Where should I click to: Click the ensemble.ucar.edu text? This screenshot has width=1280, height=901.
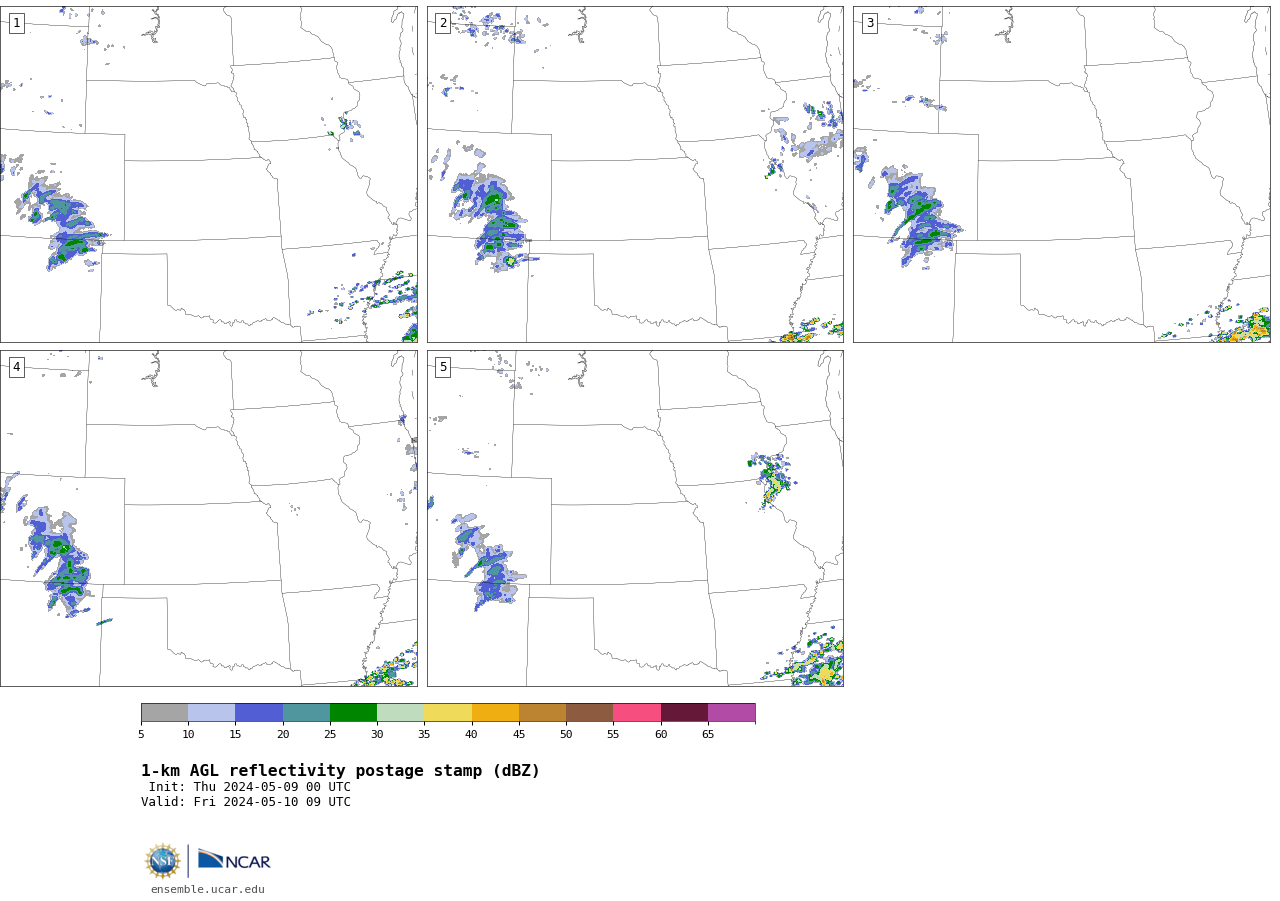(x=208, y=889)
